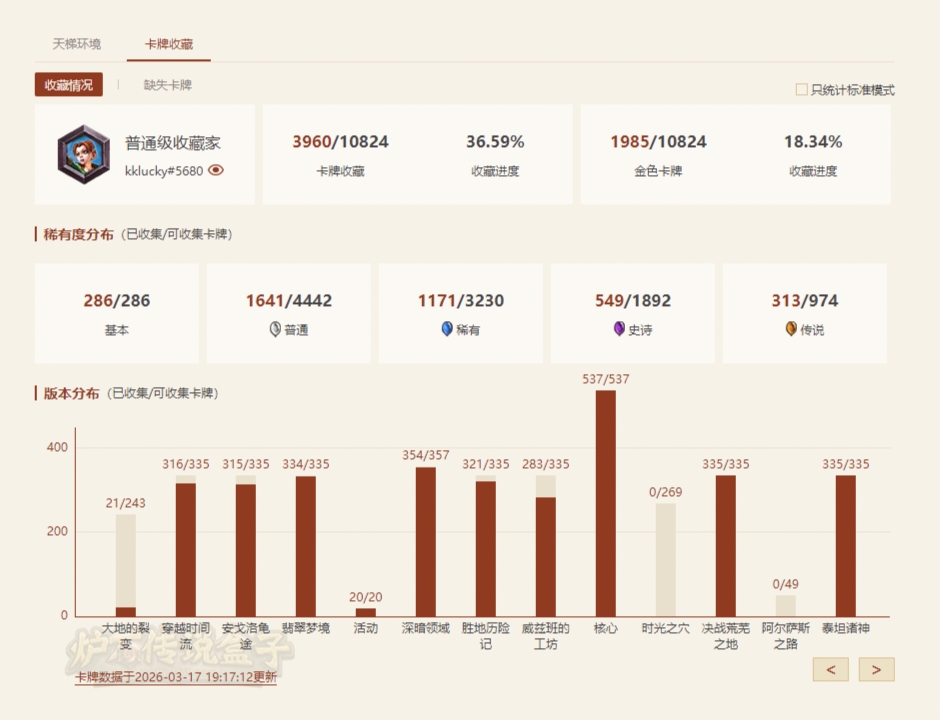Enable the 只统计标准模式 checkbox
Screen dimensions: 940x720
801,90
